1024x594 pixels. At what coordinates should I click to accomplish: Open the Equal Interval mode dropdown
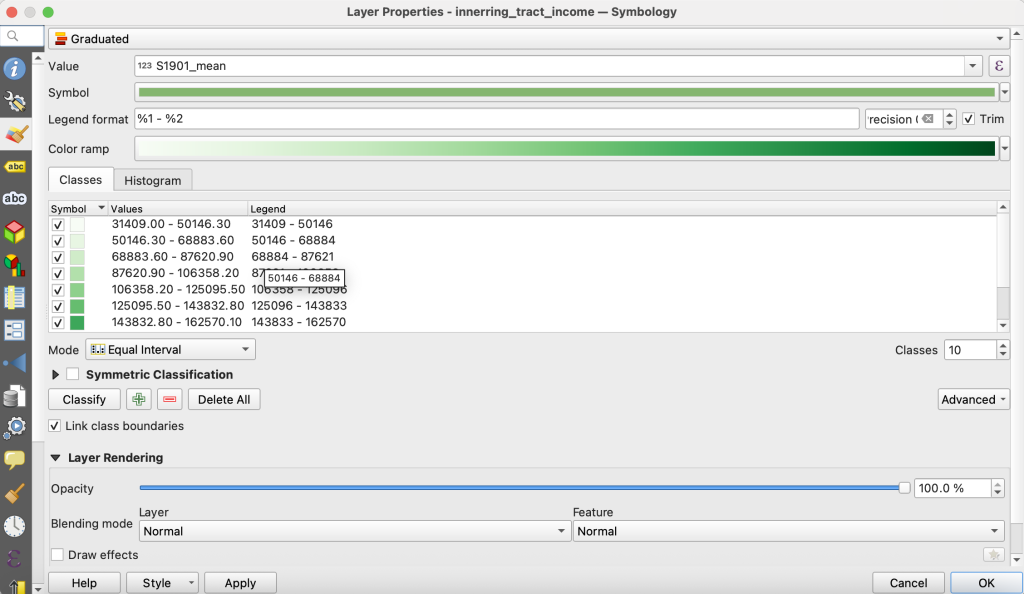point(170,350)
